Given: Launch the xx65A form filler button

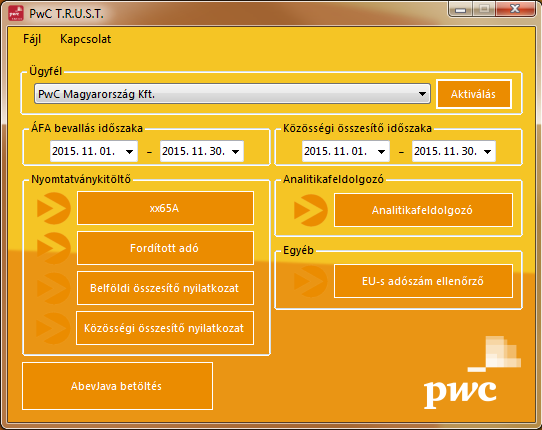Looking at the screenshot, I should click(x=165, y=208).
